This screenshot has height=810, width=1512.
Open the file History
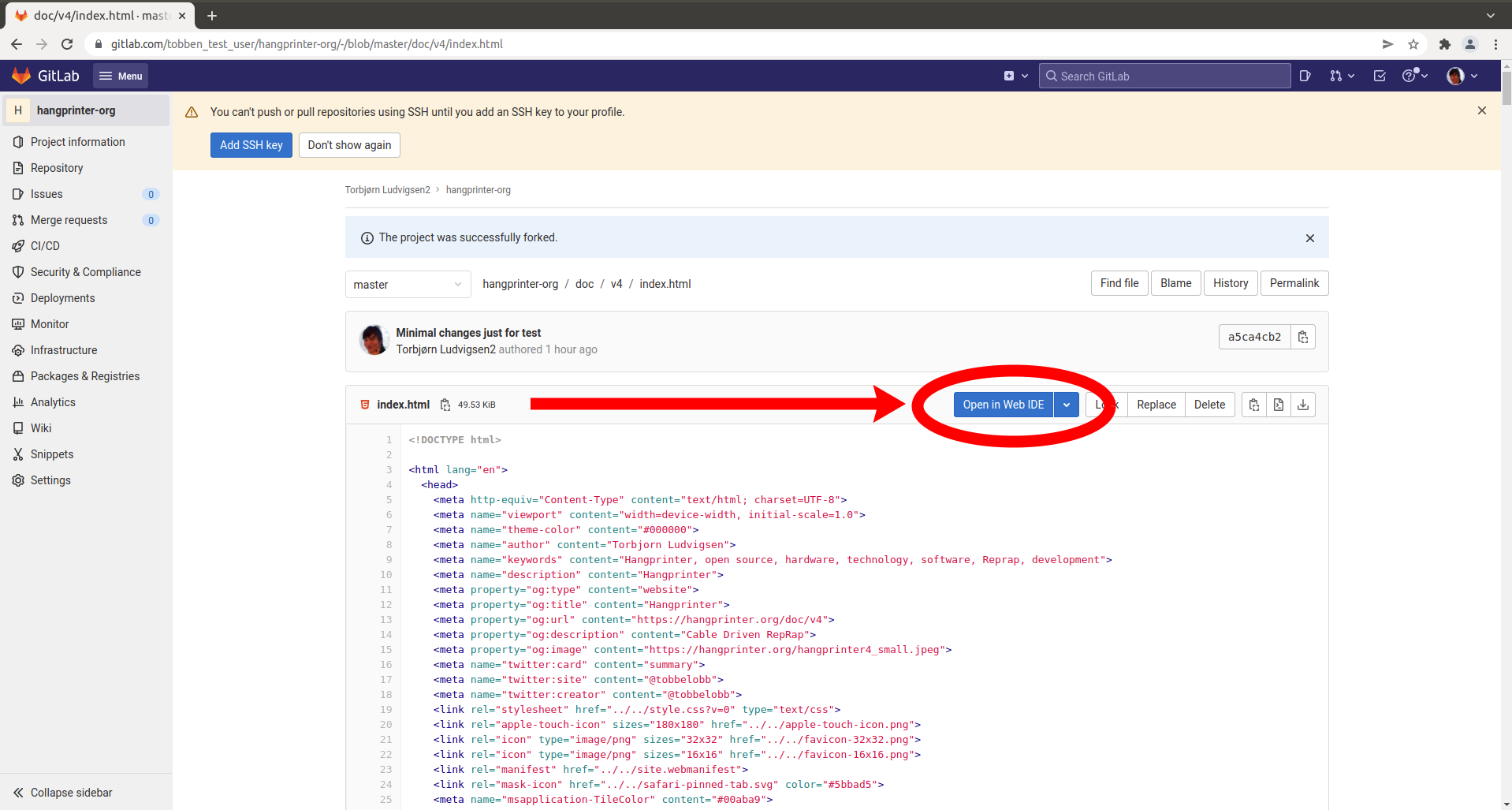tap(1230, 283)
